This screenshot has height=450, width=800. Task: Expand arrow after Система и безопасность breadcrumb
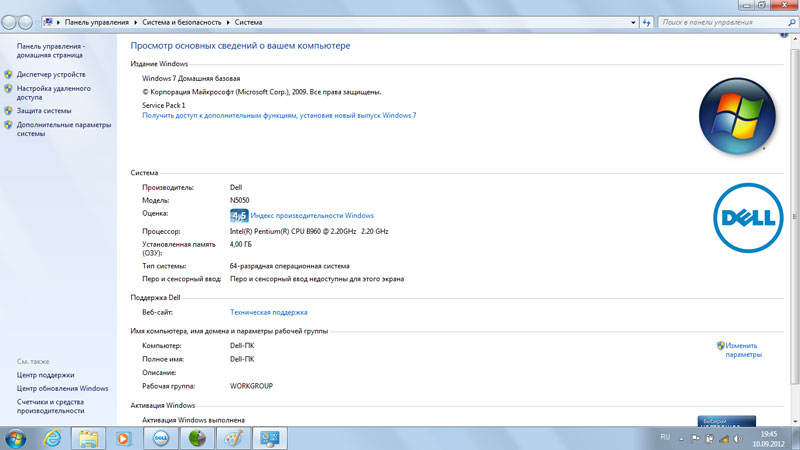(228, 22)
